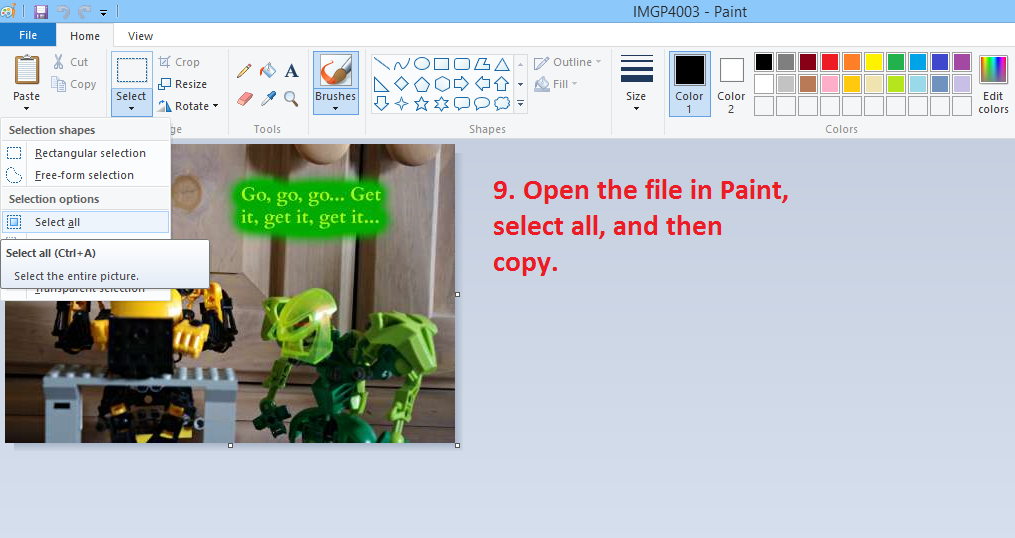The width and height of the screenshot is (1015, 538).
Task: Click the Cut button
Action: coord(71,62)
